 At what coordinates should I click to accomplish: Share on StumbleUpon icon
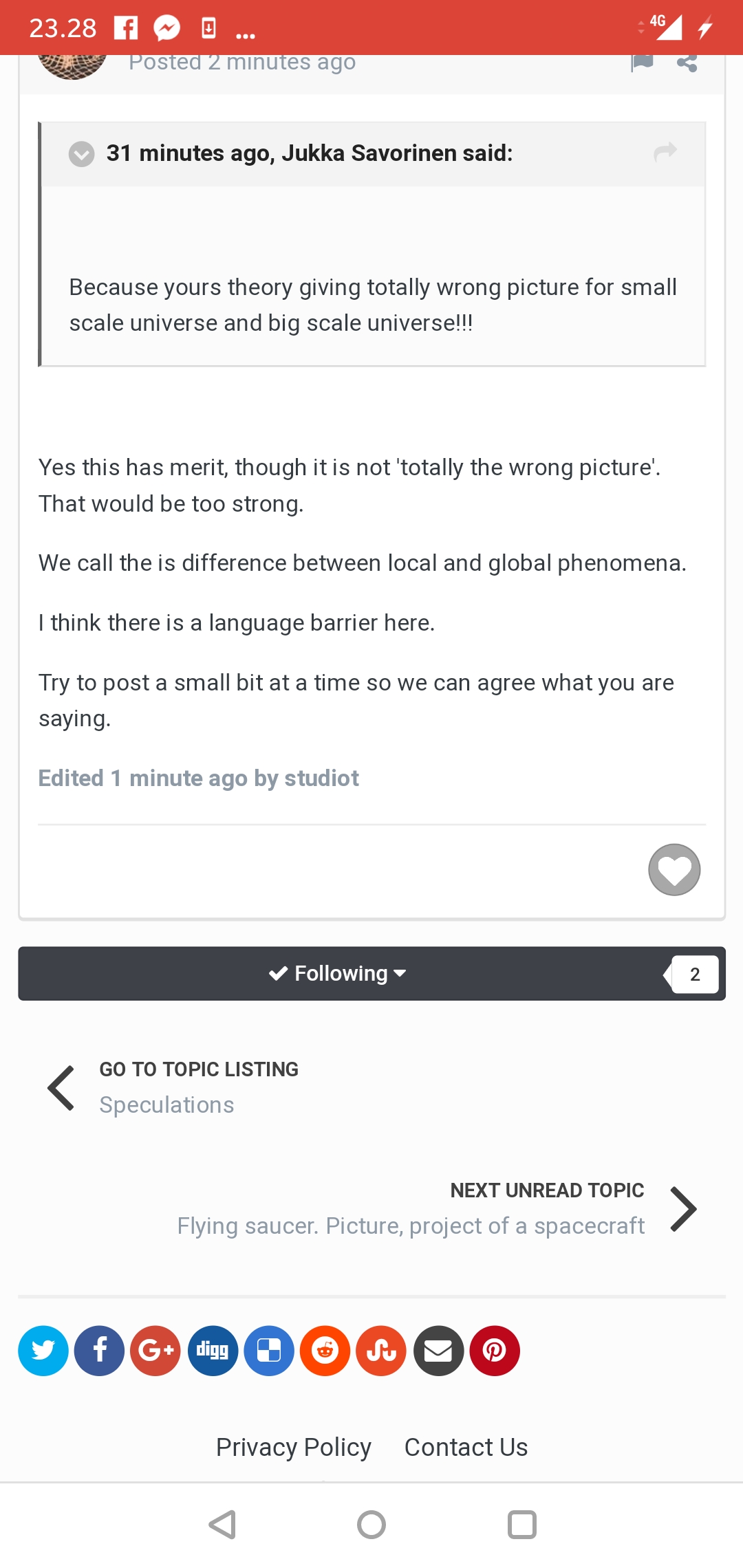pos(381,1351)
